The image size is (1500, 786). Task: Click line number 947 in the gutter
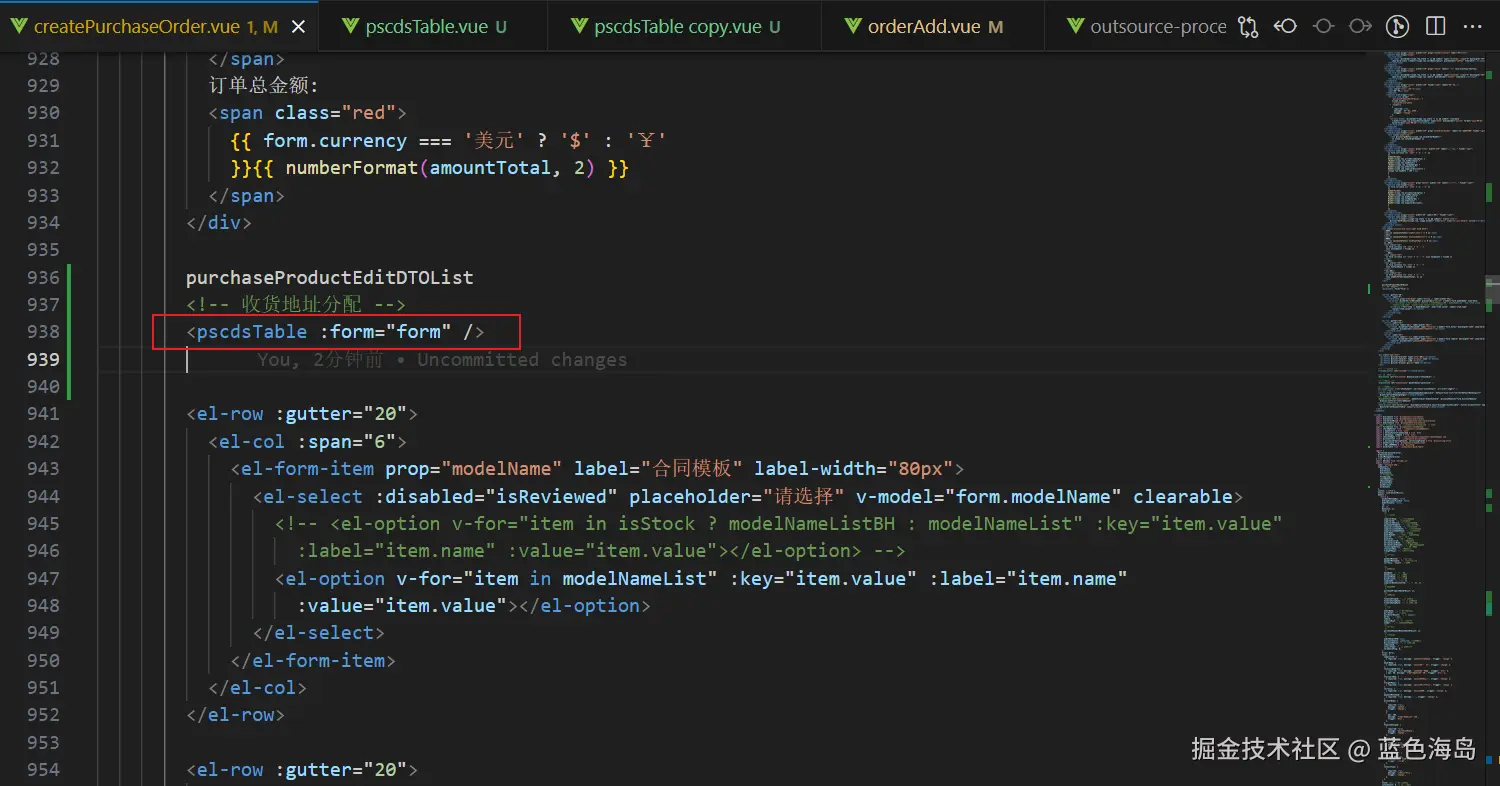[43, 578]
